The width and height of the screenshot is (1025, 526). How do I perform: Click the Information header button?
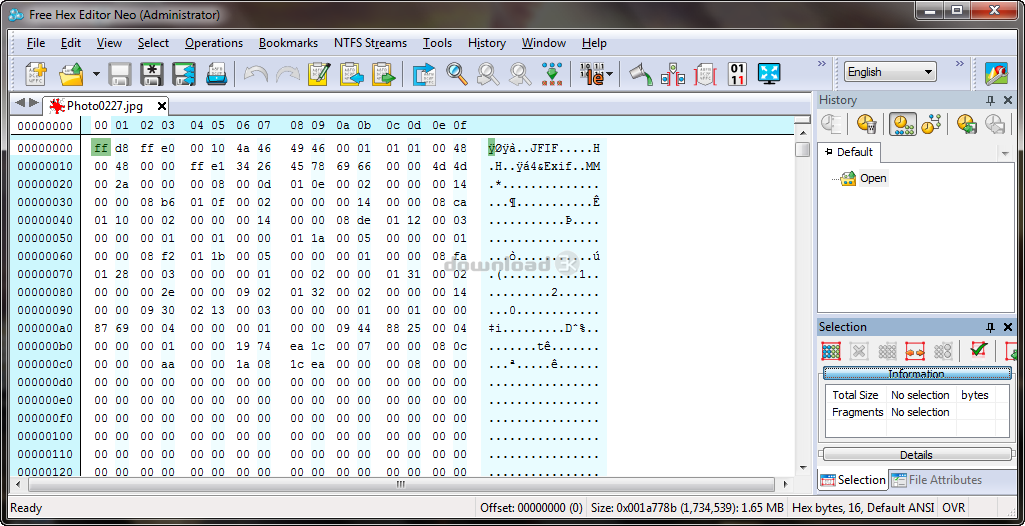(916, 374)
